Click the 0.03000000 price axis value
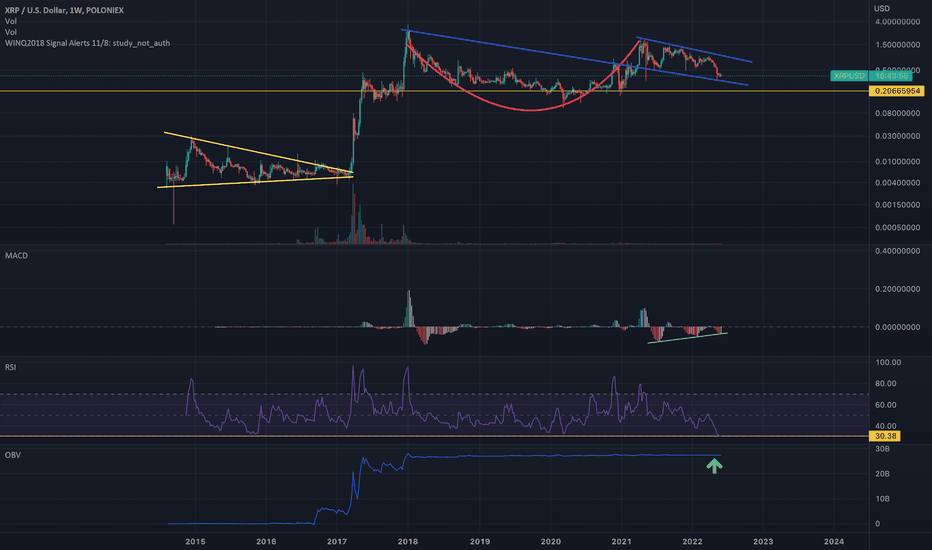Image resolution: width=932 pixels, height=550 pixels. point(897,136)
